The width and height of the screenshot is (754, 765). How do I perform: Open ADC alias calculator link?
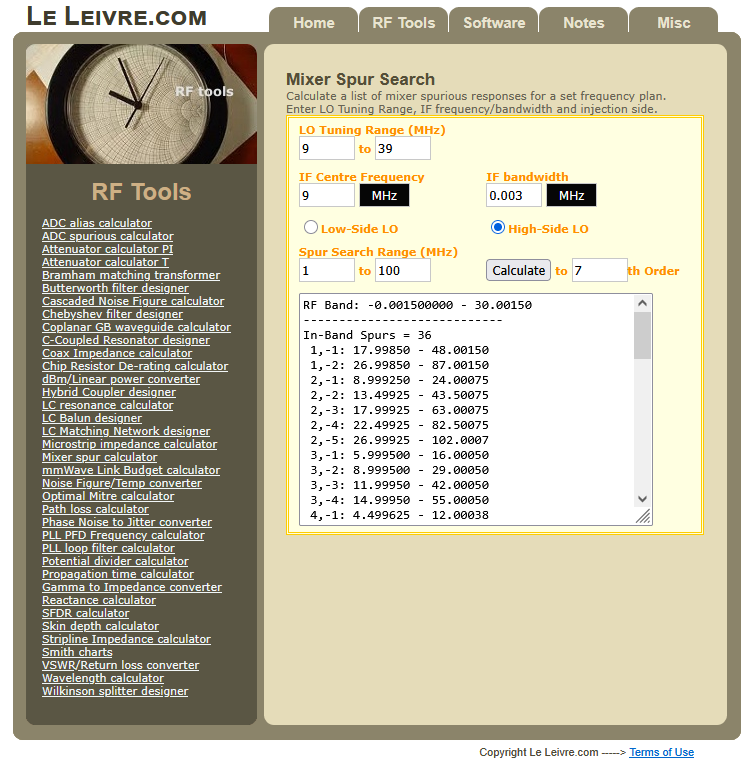click(97, 223)
